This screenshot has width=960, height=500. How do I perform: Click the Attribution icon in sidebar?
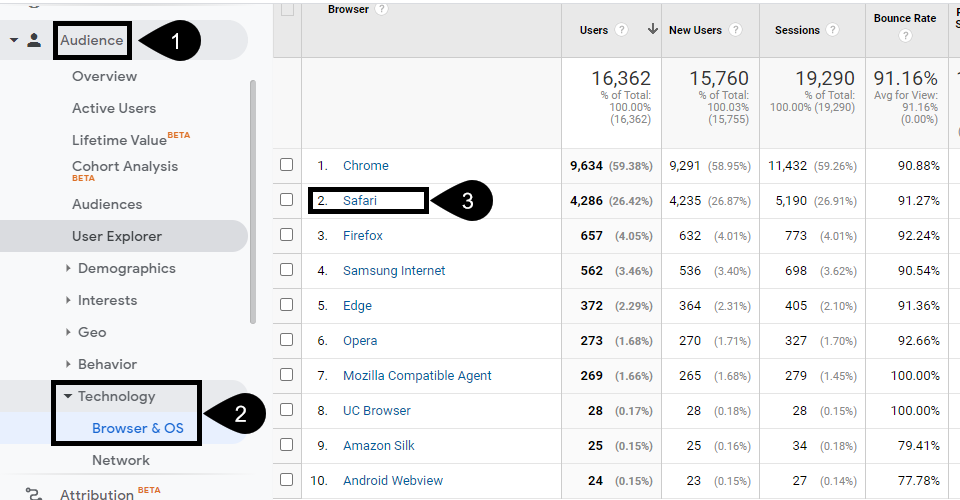coord(34,493)
